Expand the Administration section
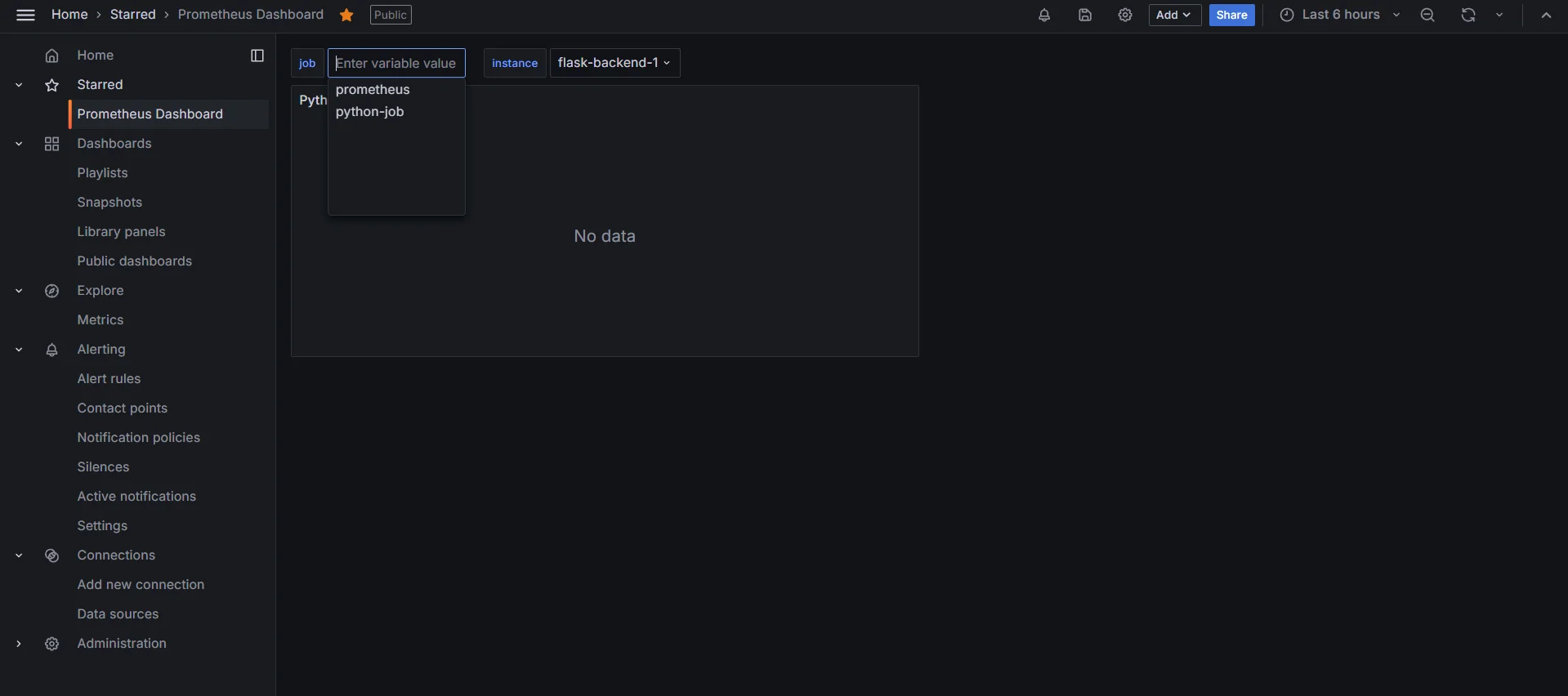1568x696 pixels. coord(19,644)
